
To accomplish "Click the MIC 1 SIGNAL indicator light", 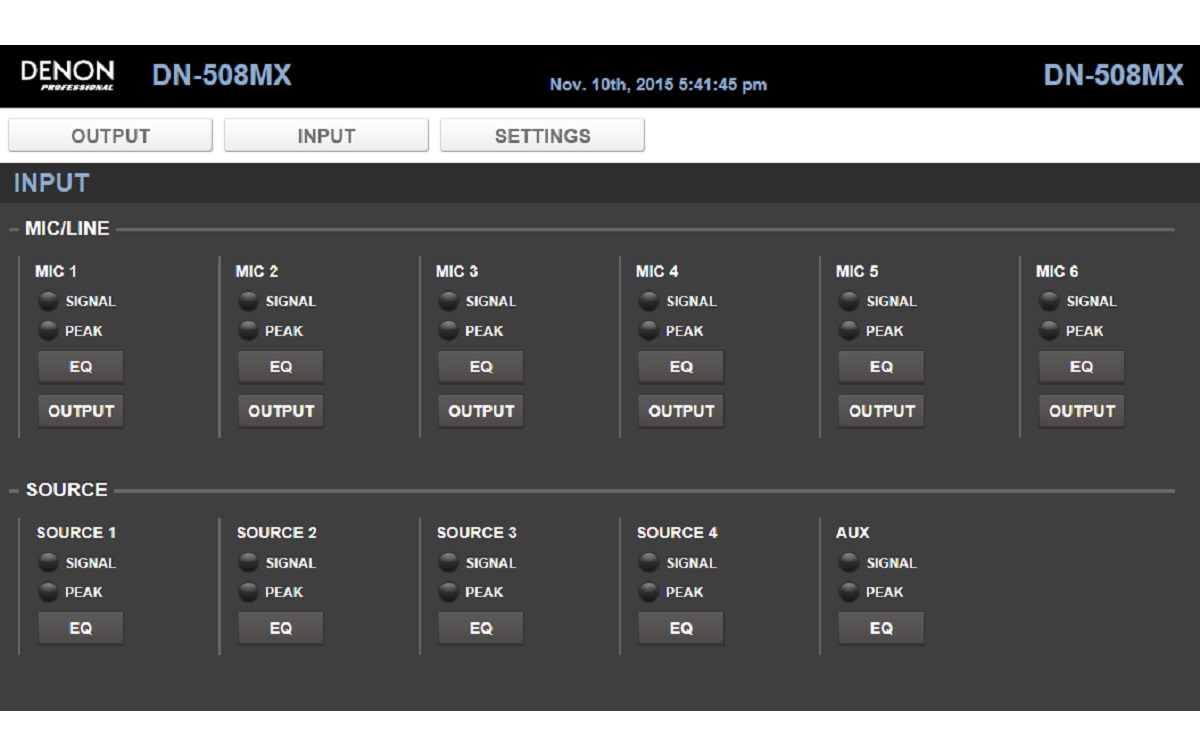I will (48, 301).
